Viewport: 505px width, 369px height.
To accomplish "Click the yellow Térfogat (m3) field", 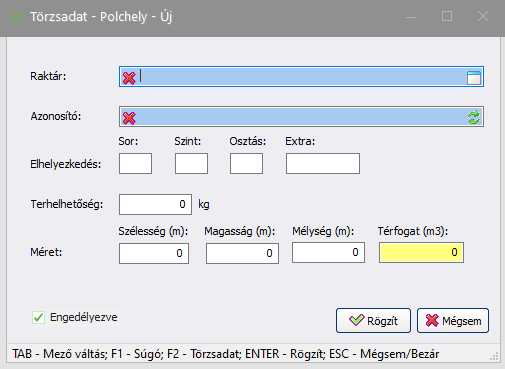I will (x=421, y=252).
